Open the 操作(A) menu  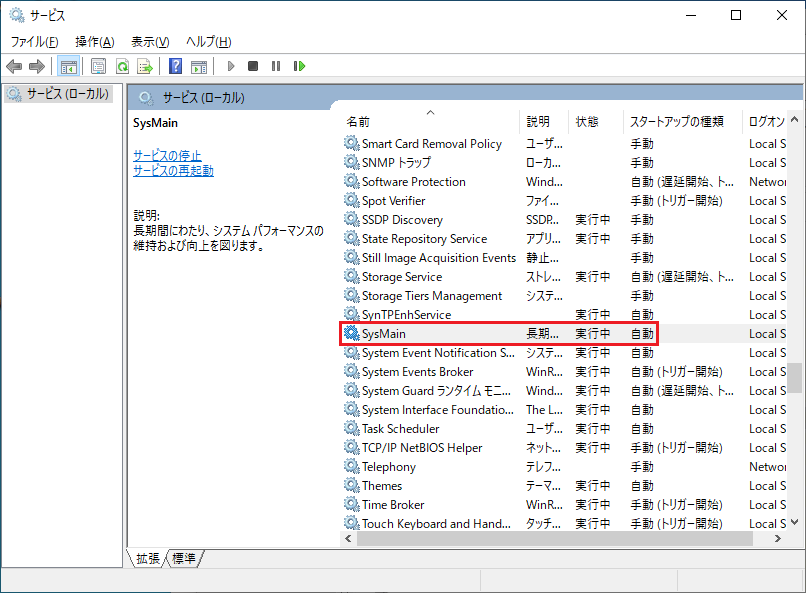click(95, 42)
